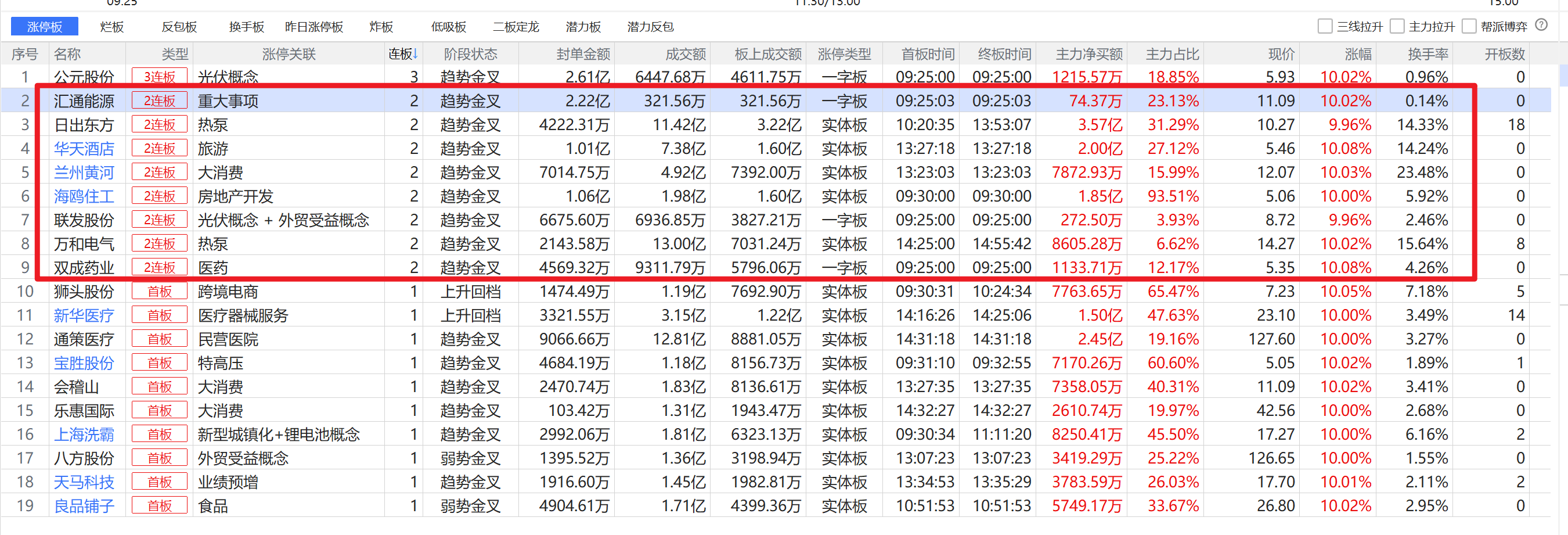Open stock 上海洗霸 link

point(84,435)
